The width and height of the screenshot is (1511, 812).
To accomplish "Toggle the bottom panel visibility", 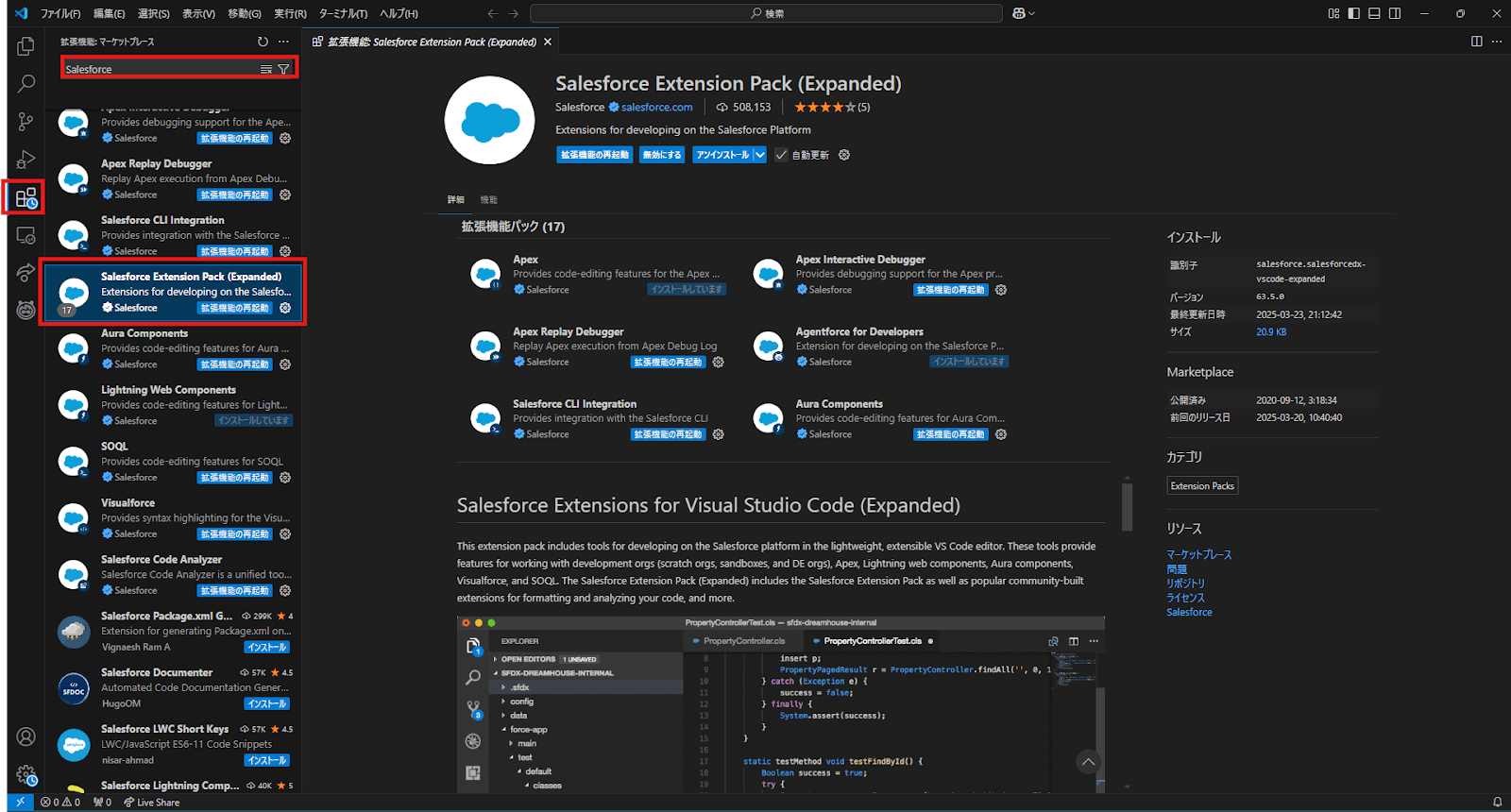I will click(1374, 13).
